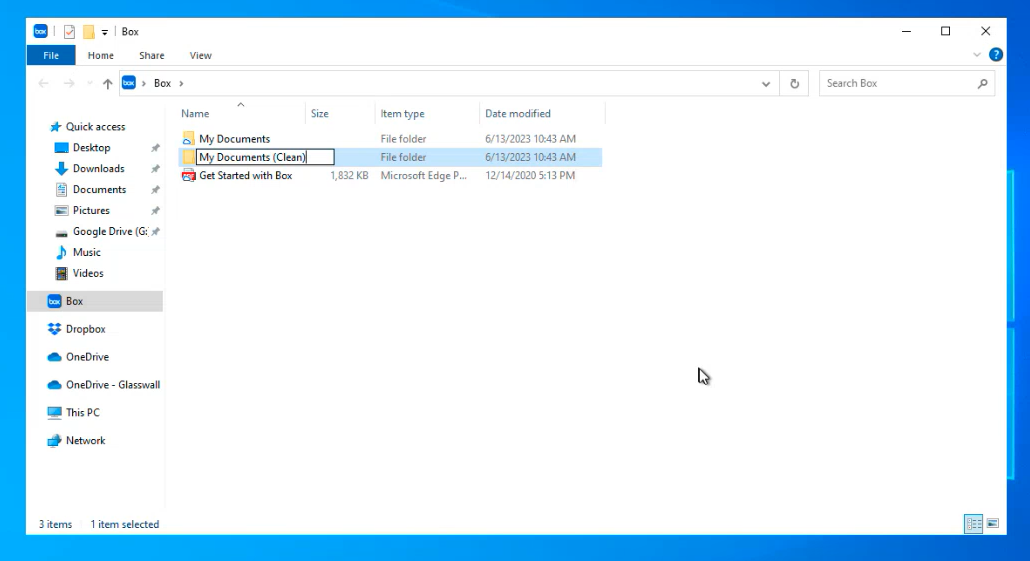Viewport: 1030px width, 561px height.
Task: Open the Help question mark icon
Action: (x=995, y=55)
